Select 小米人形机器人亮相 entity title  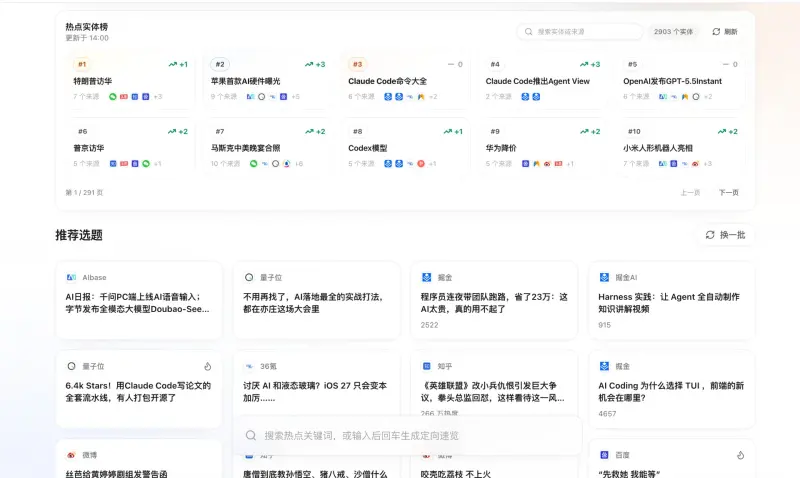point(658,148)
